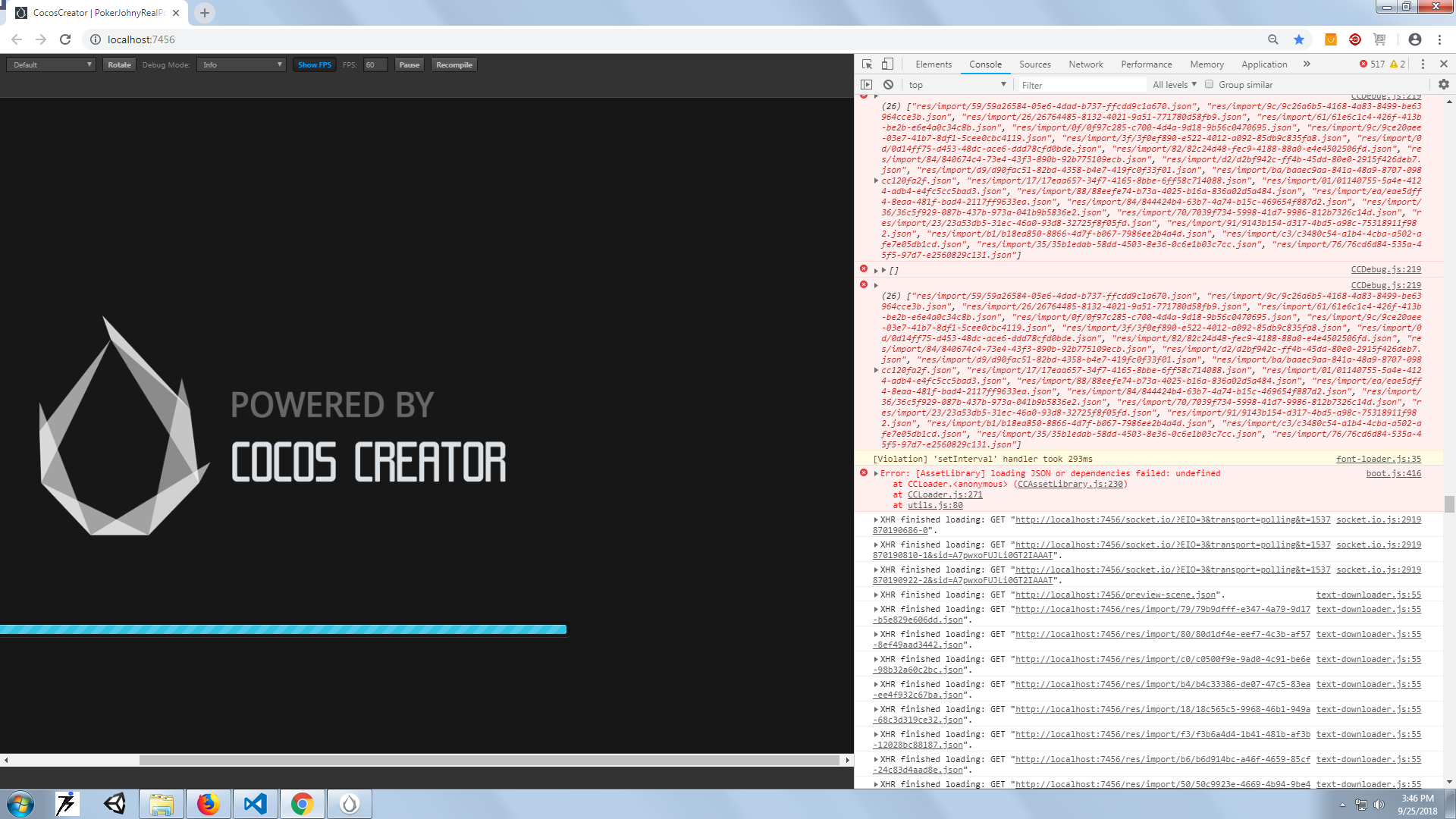Switch to the Application tab
1456x819 pixels.
1264,64
